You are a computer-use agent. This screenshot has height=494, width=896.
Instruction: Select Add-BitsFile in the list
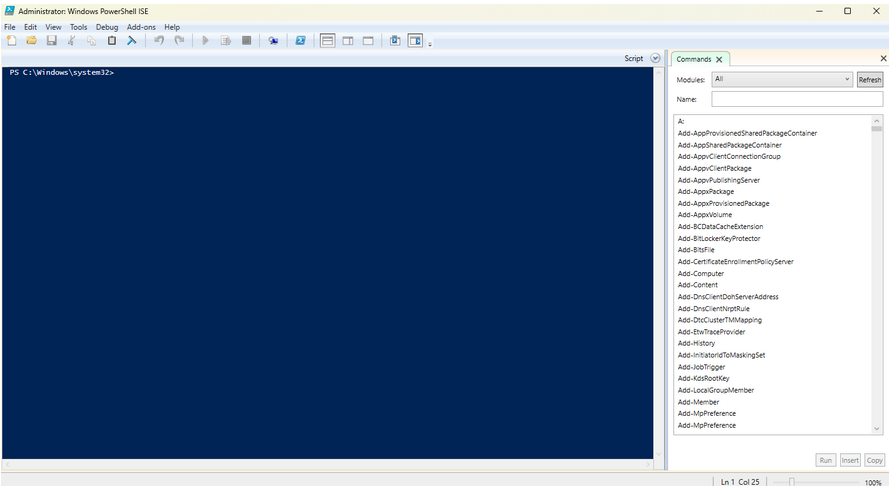(x=696, y=250)
